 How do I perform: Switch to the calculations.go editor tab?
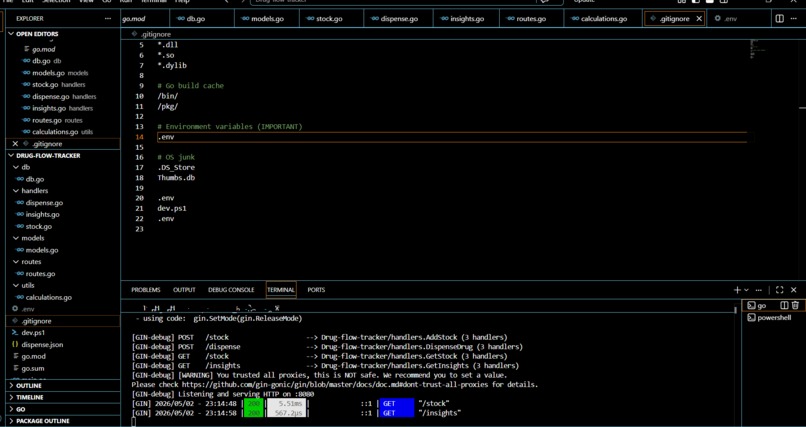(603, 18)
